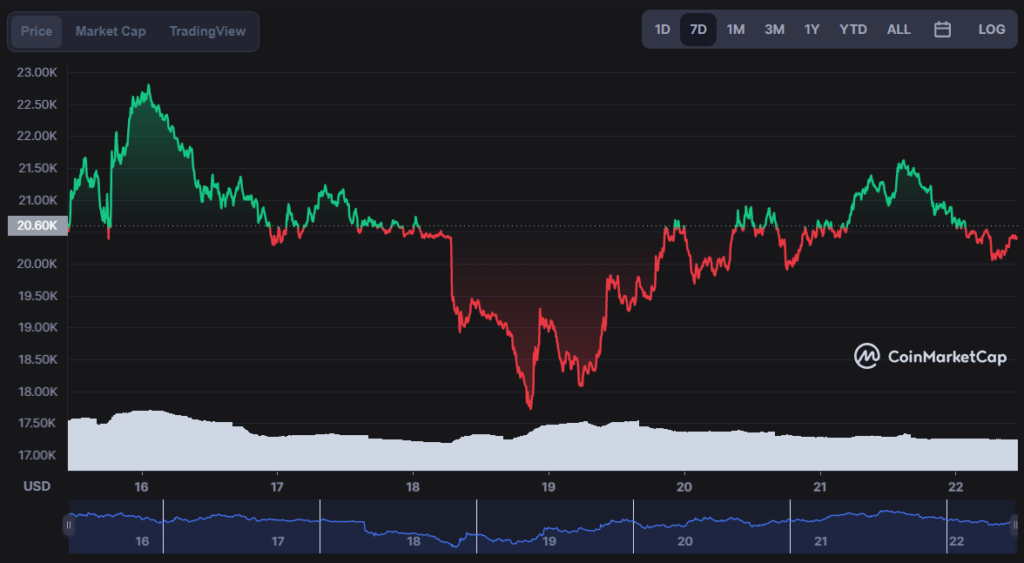Select the Price tab
This screenshot has height=563, width=1024.
pyautogui.click(x=37, y=31)
